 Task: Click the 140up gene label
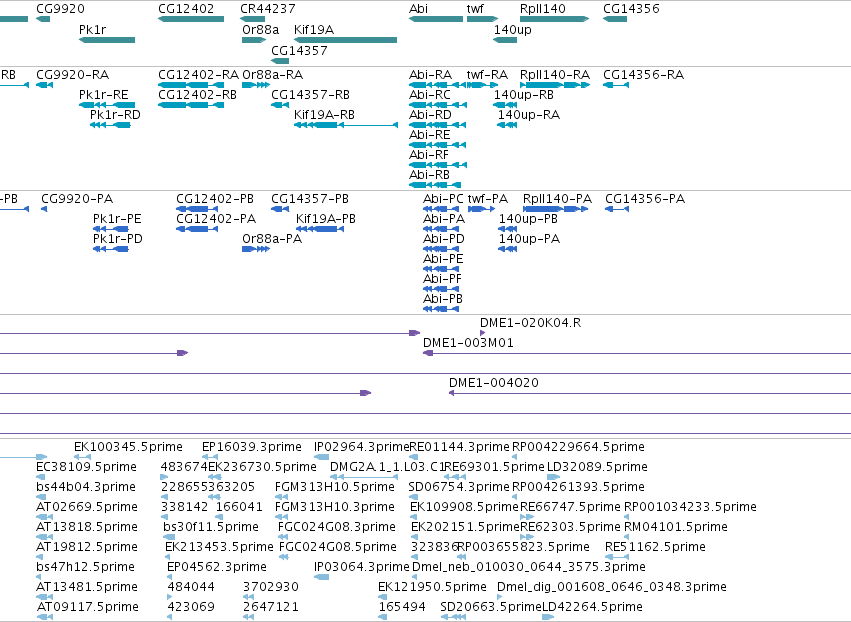(512, 29)
